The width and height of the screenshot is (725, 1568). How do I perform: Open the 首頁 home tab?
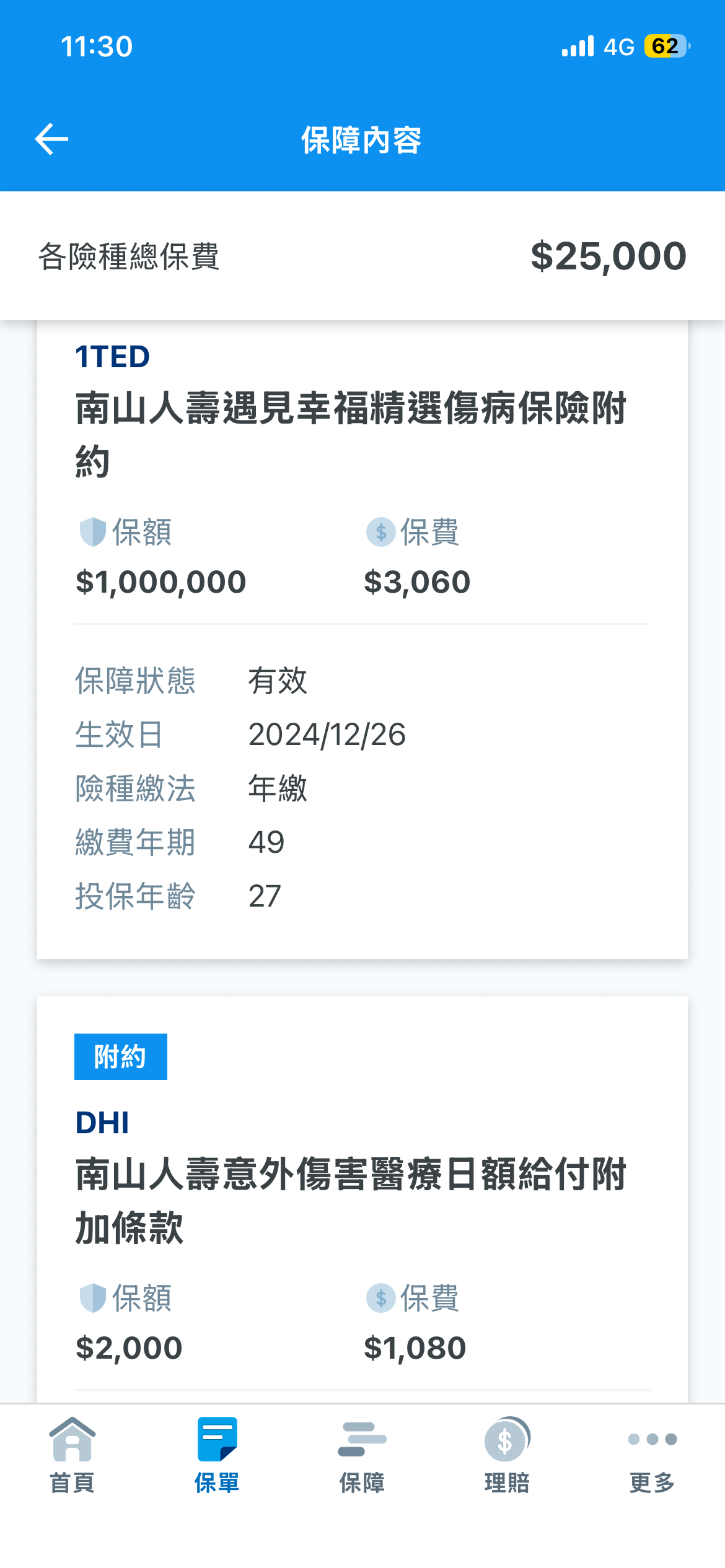72,1455
